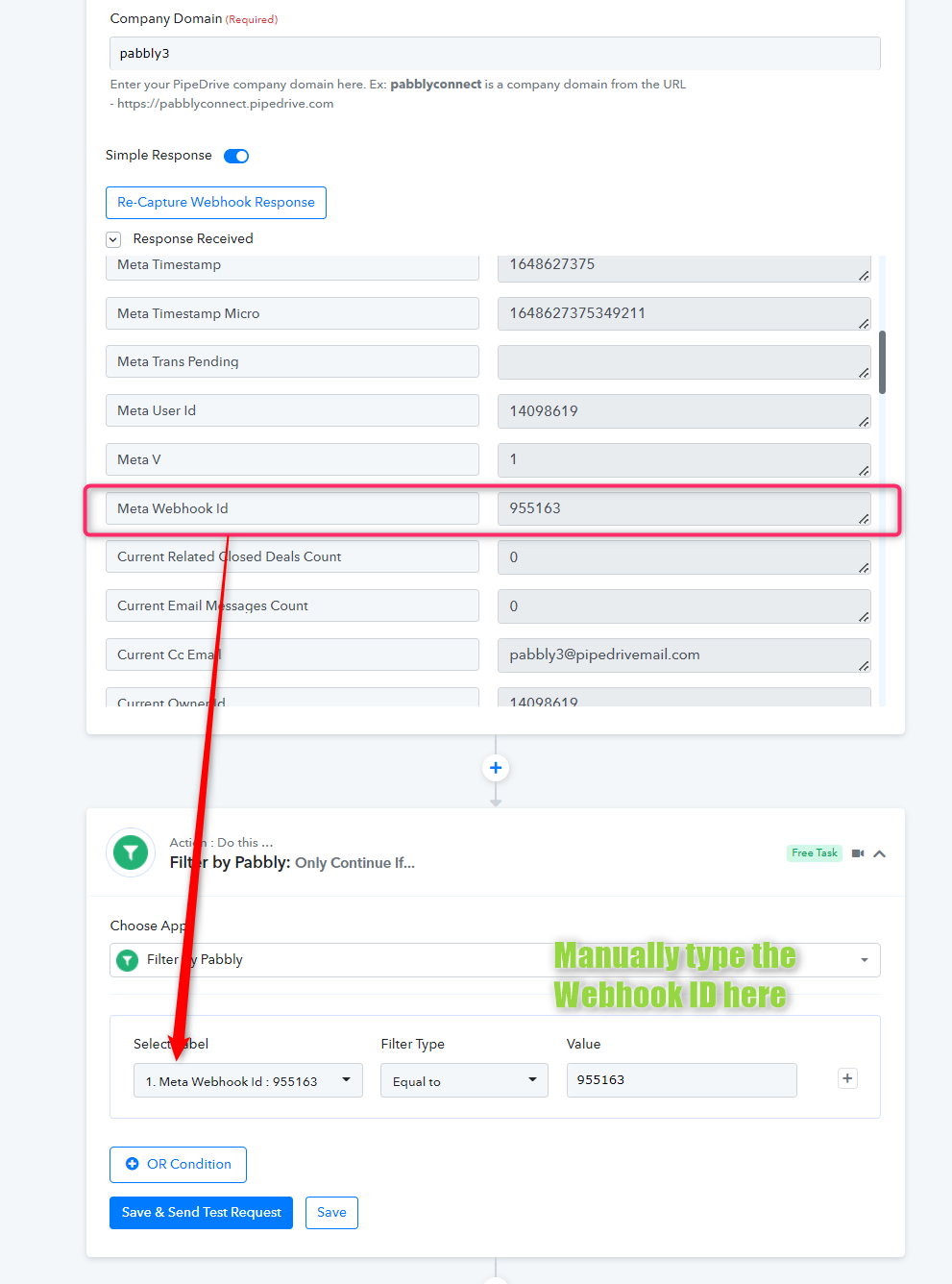Collapse the filter step with chevron

point(880,853)
